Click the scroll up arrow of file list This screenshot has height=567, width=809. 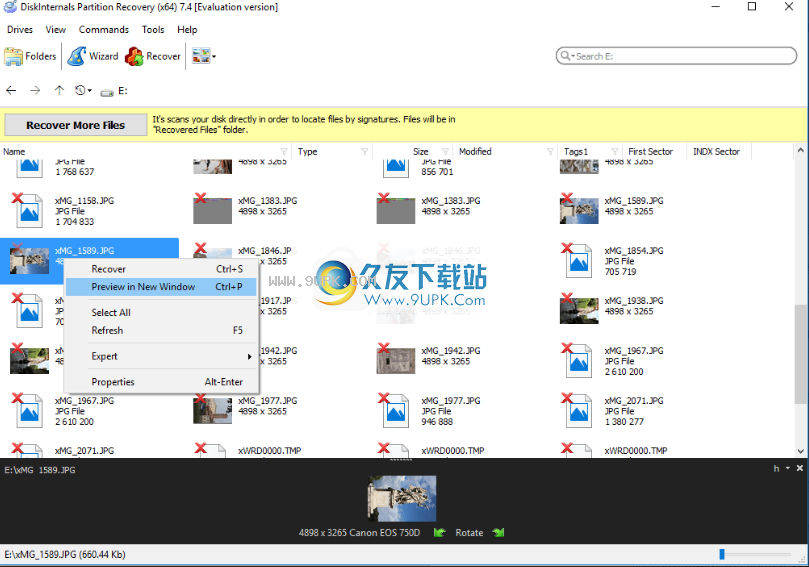point(801,150)
